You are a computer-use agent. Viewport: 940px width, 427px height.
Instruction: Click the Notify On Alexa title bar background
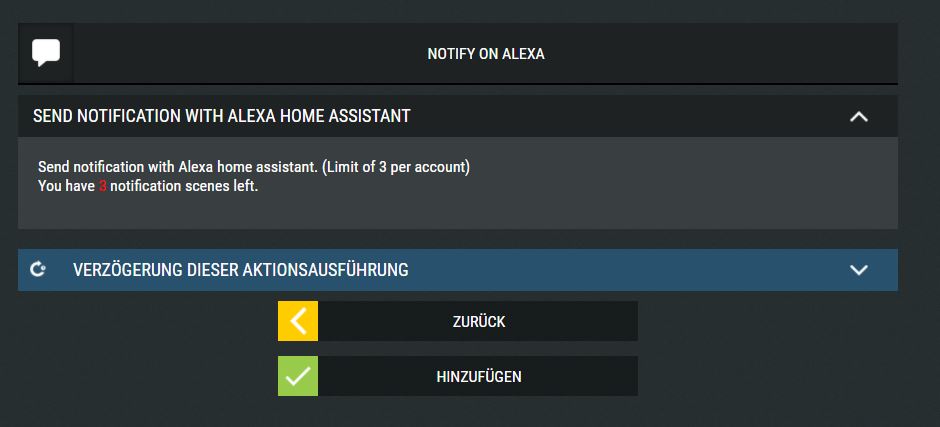pos(719,54)
